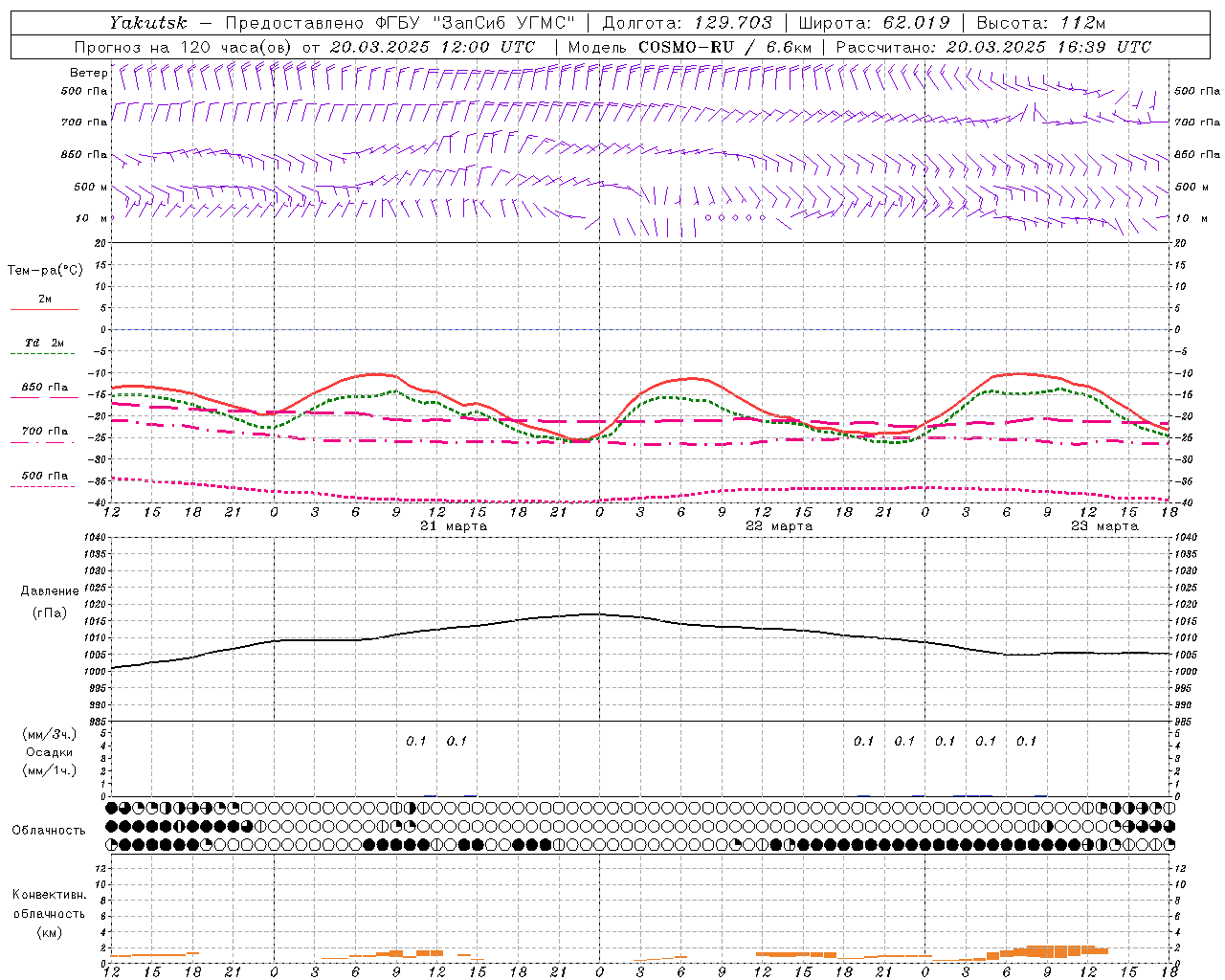Viewport: 1225px width, 980px height.
Task: Click 1040 on the left pressure axis
Action: [x=93, y=537]
